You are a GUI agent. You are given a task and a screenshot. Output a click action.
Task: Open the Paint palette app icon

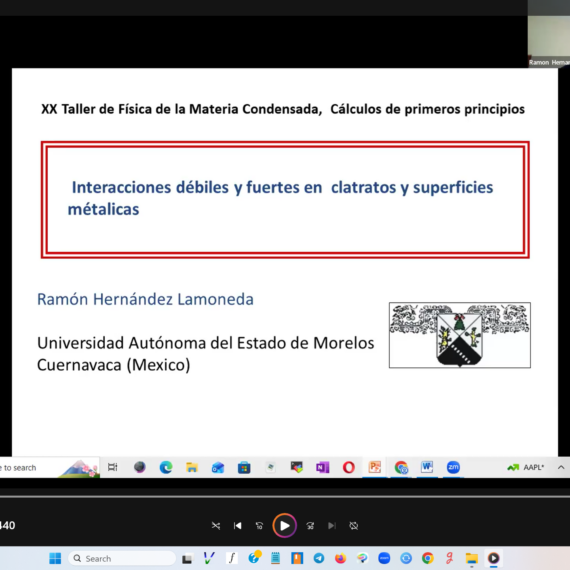[362, 558]
